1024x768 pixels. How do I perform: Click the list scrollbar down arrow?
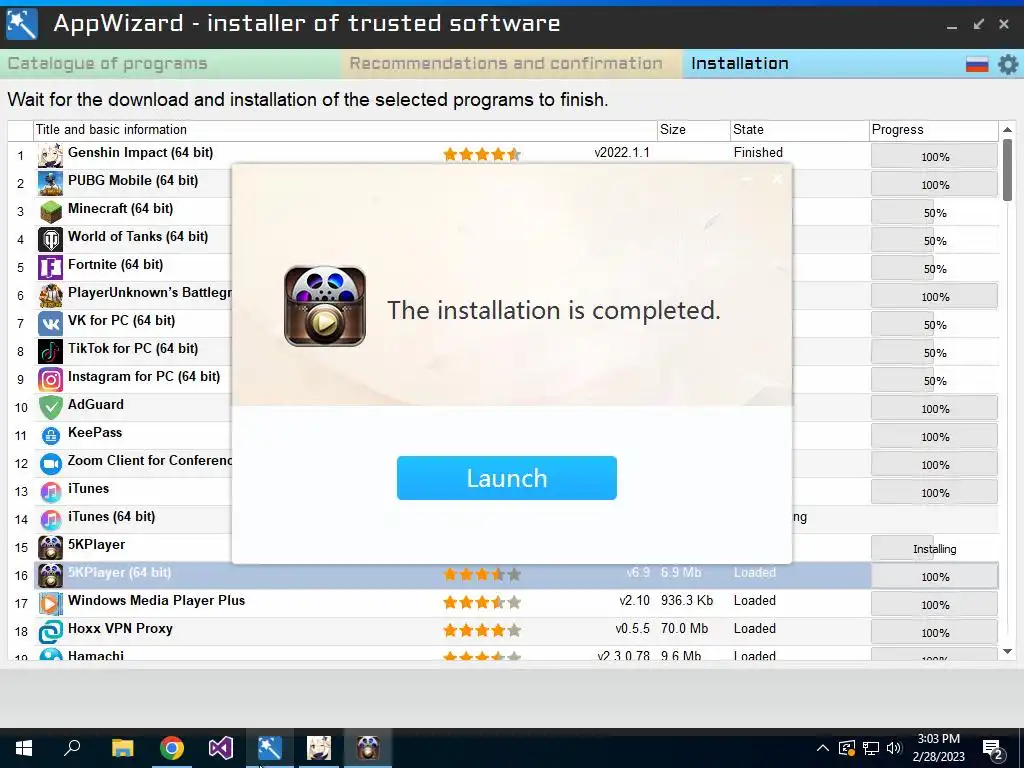[1007, 651]
